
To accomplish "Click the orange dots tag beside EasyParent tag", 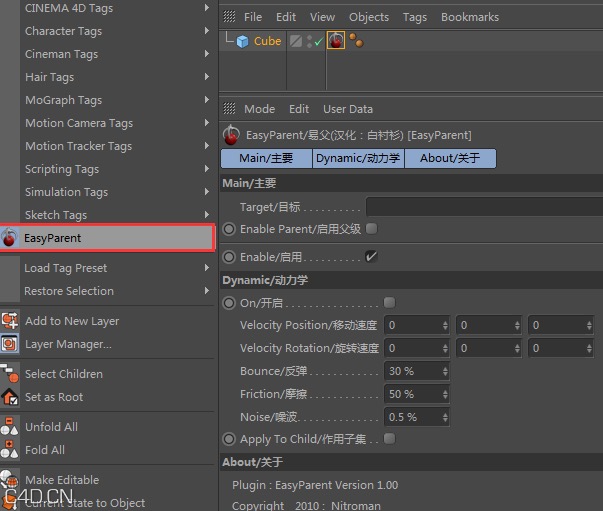I will tap(356, 40).
